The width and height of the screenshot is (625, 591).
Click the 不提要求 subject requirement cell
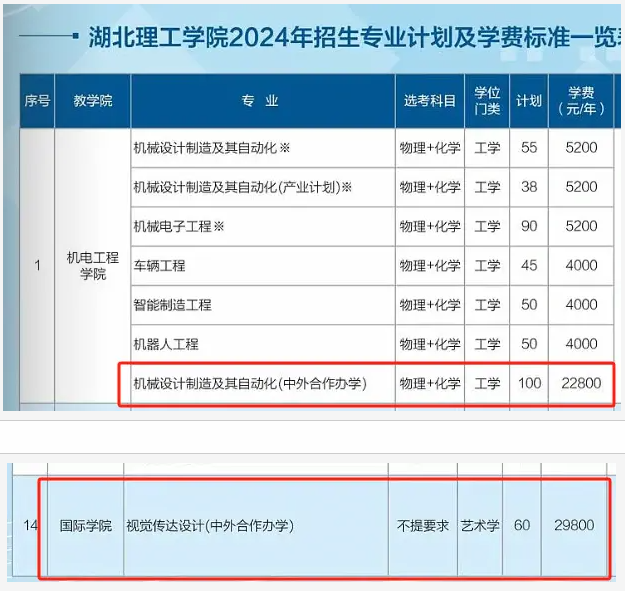pyautogui.click(x=423, y=525)
